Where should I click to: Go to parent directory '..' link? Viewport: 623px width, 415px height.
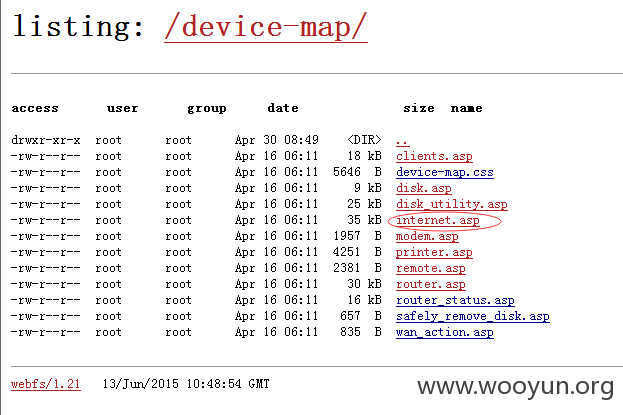click(402, 141)
